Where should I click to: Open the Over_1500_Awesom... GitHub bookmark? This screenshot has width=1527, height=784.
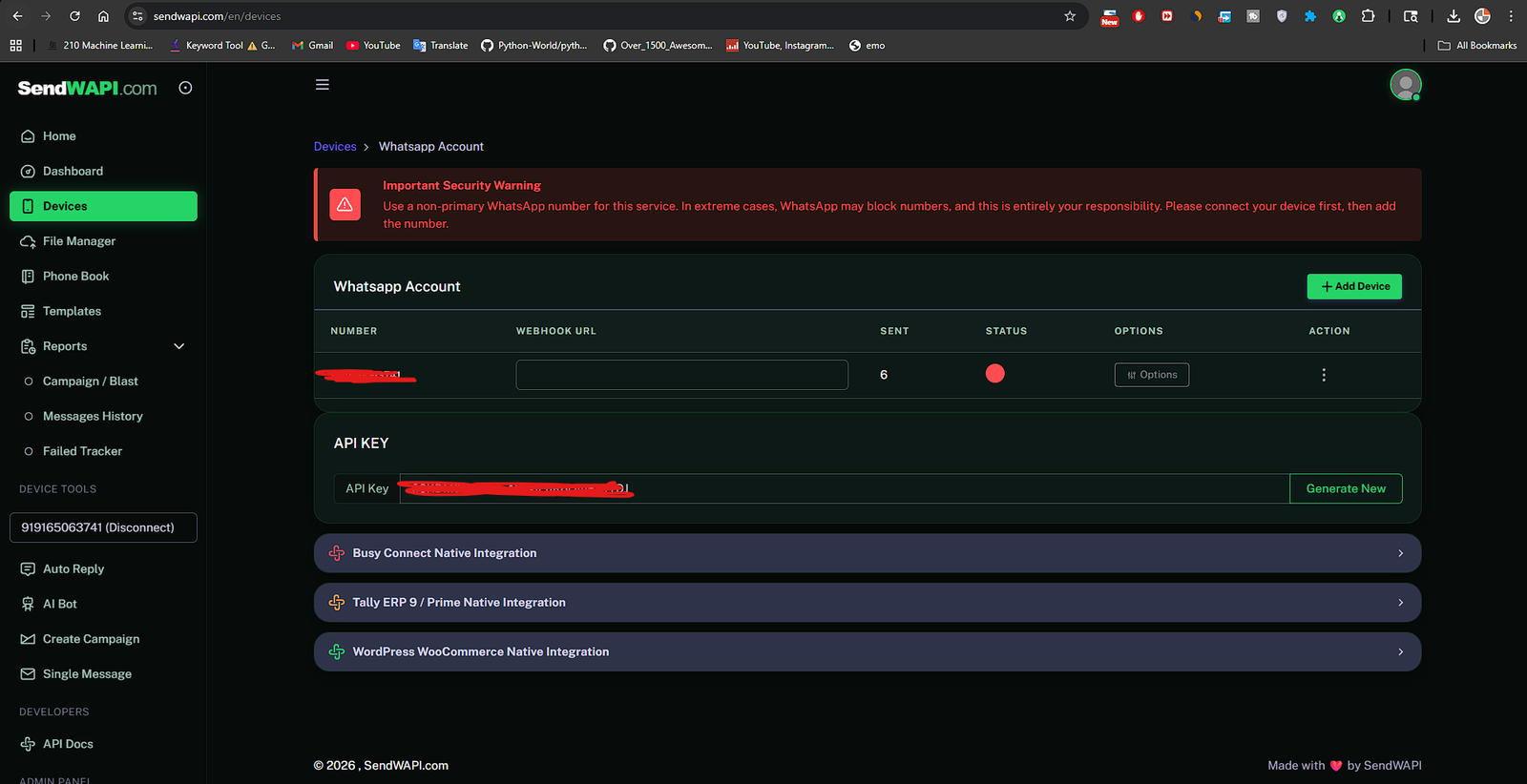point(658,45)
